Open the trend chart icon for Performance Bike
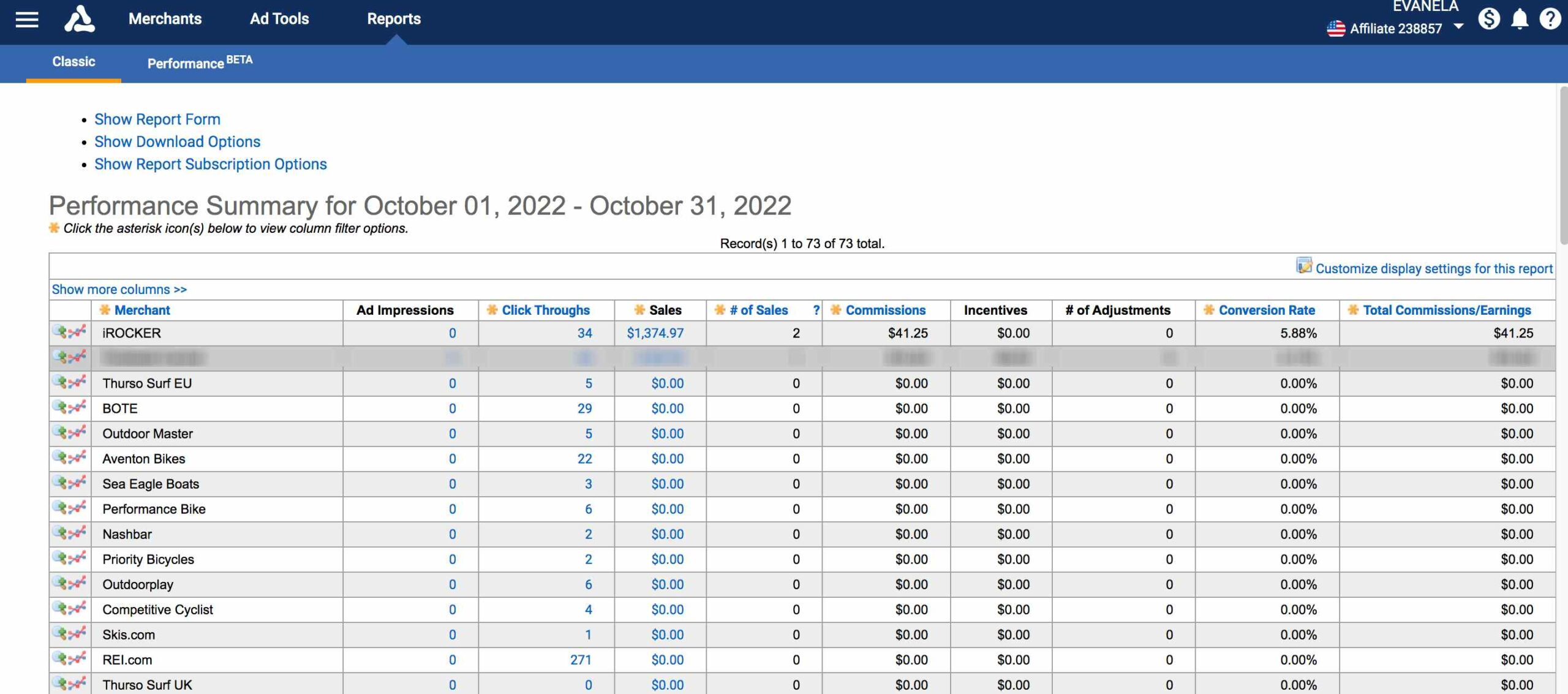 point(78,507)
